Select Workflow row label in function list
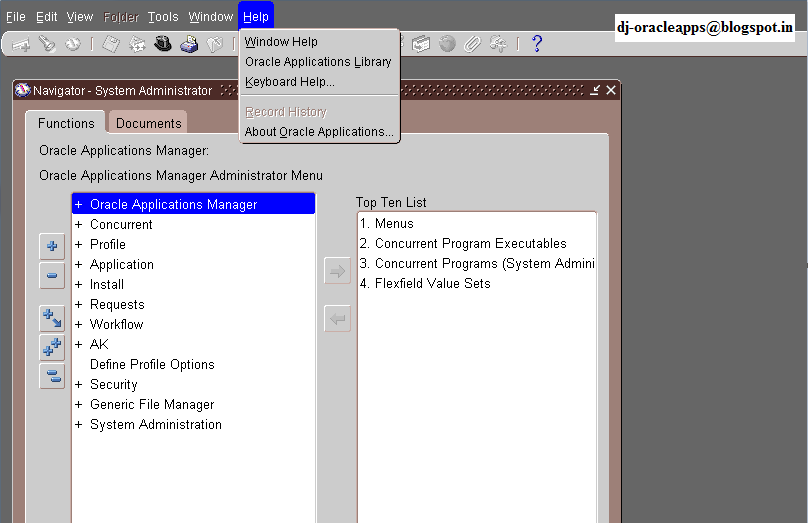The image size is (808, 523). tap(116, 325)
